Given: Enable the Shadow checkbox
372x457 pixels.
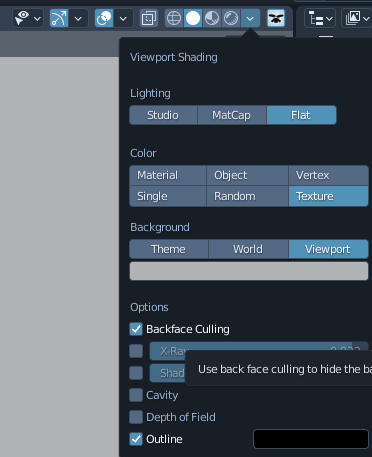Looking at the screenshot, I should [136, 373].
